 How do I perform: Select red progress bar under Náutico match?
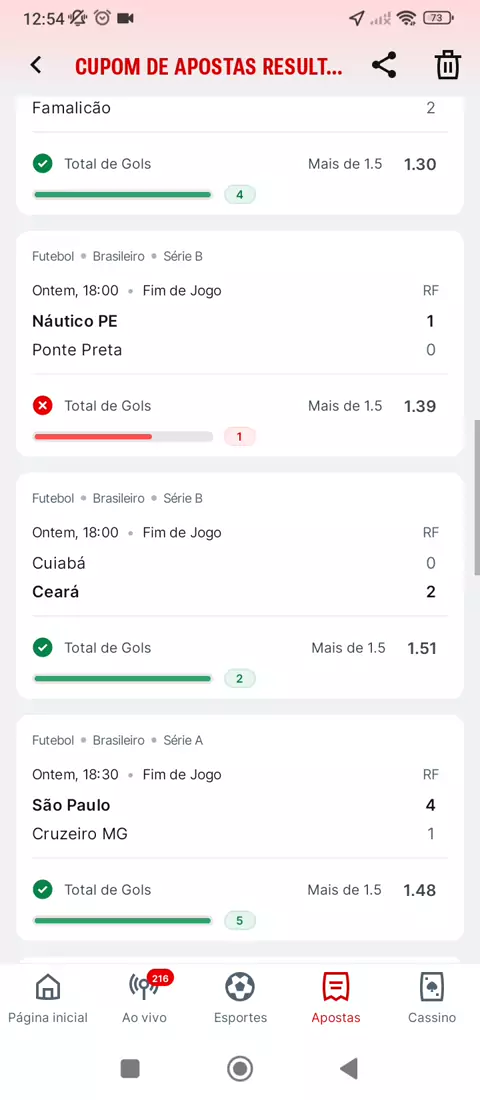pyautogui.click(x=123, y=436)
